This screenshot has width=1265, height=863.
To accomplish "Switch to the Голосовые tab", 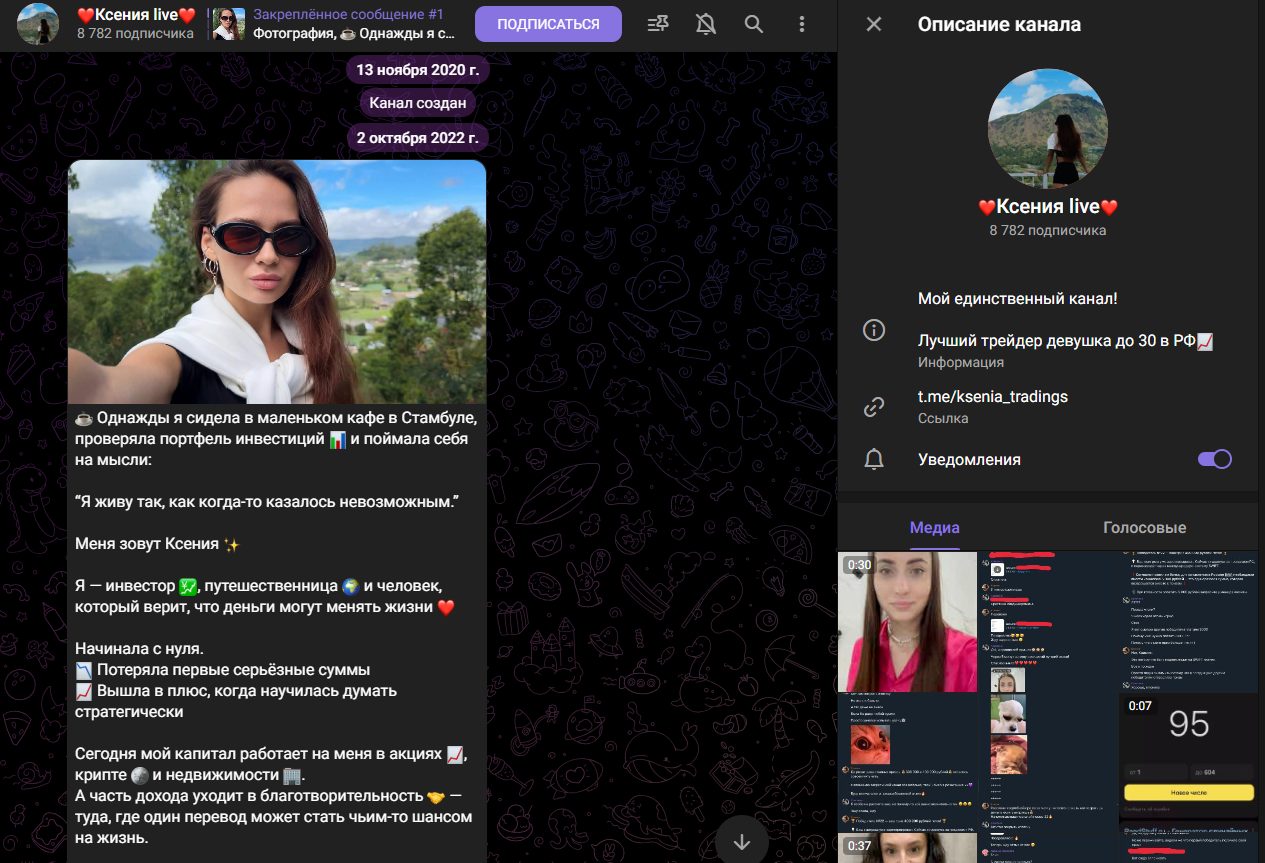I will tap(1144, 526).
